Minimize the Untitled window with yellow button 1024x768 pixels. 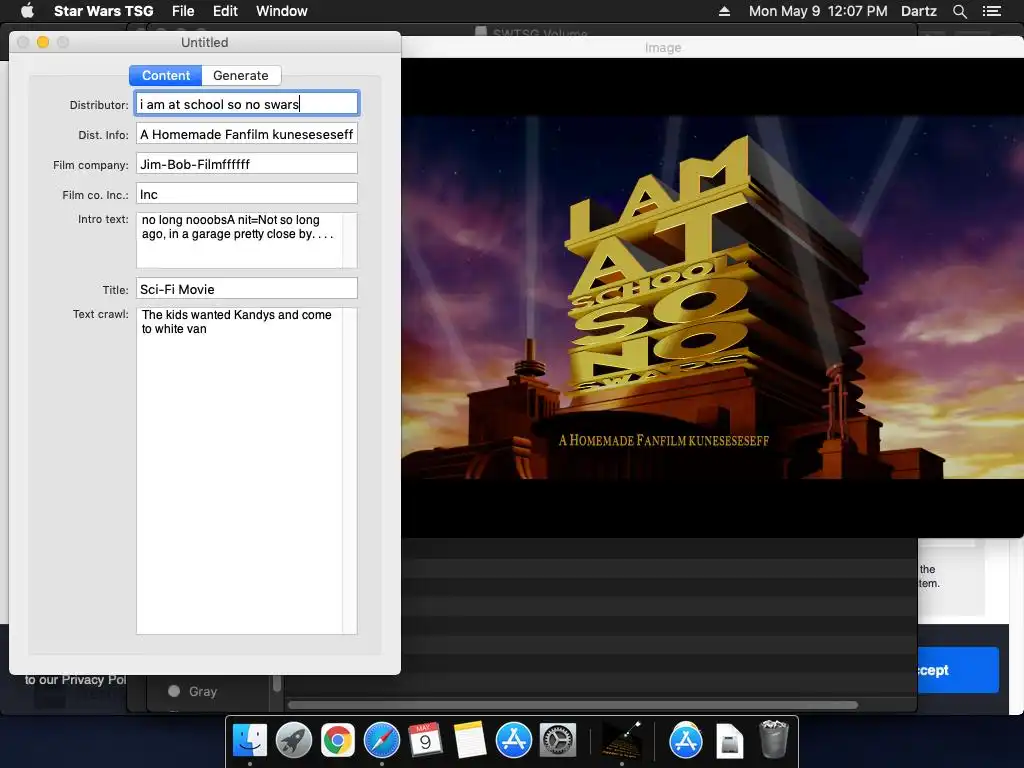click(43, 42)
